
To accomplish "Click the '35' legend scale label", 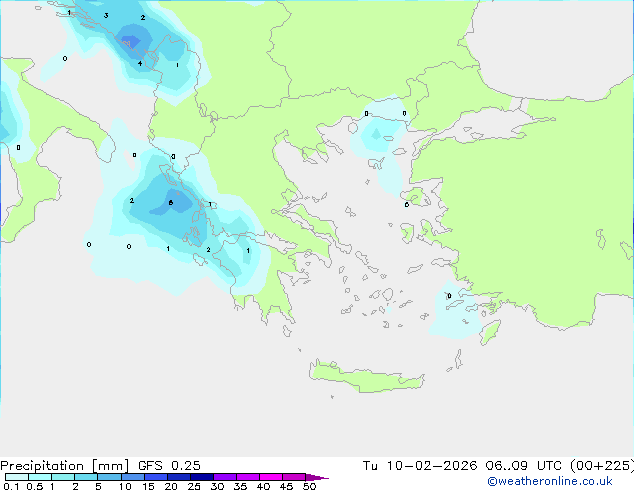I will [x=240, y=486].
